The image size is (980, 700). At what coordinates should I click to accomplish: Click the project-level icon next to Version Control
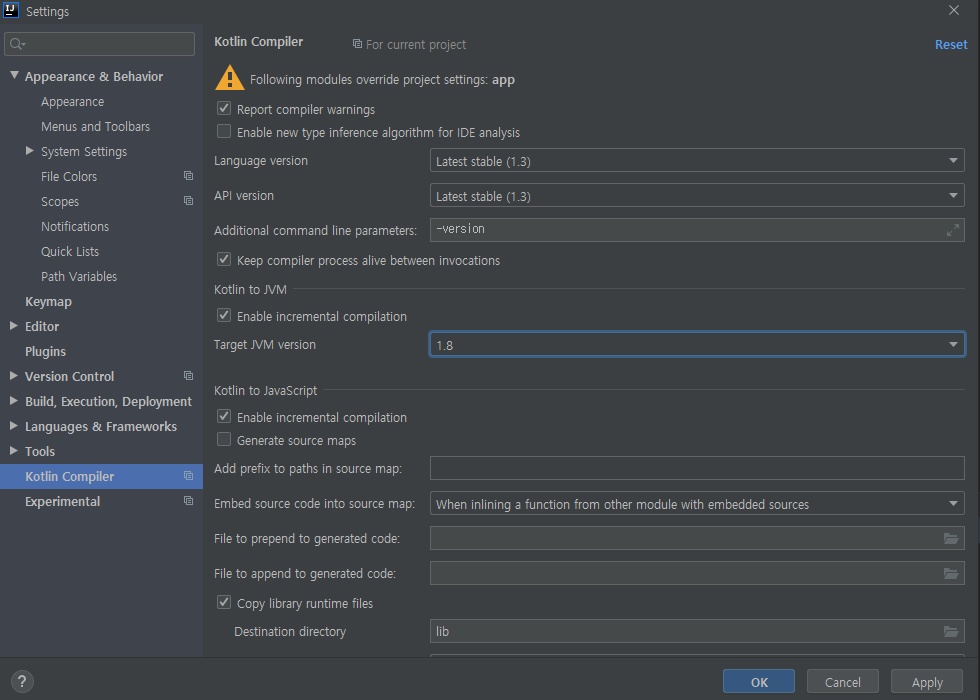[x=188, y=376]
